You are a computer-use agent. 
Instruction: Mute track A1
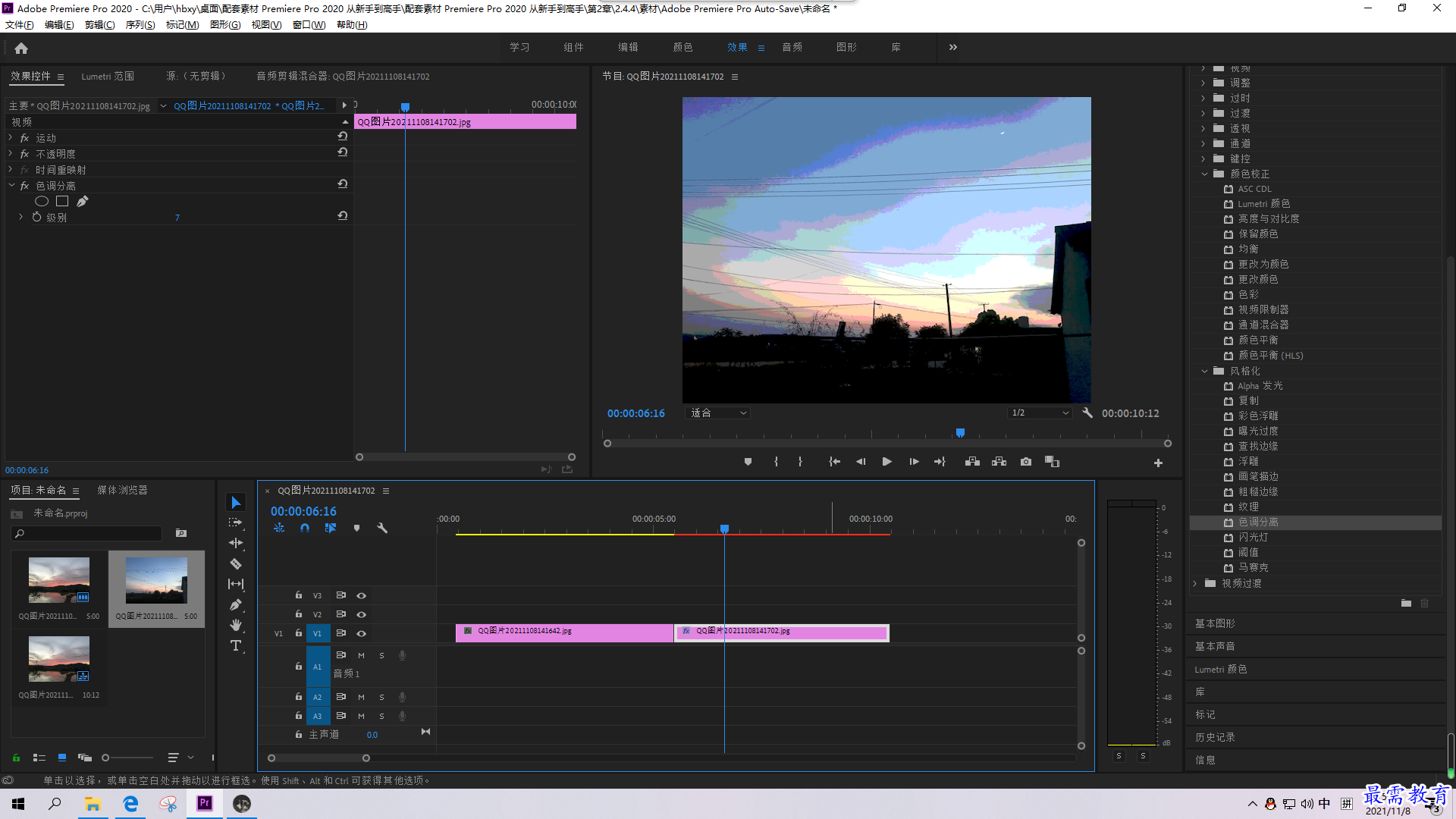click(361, 655)
